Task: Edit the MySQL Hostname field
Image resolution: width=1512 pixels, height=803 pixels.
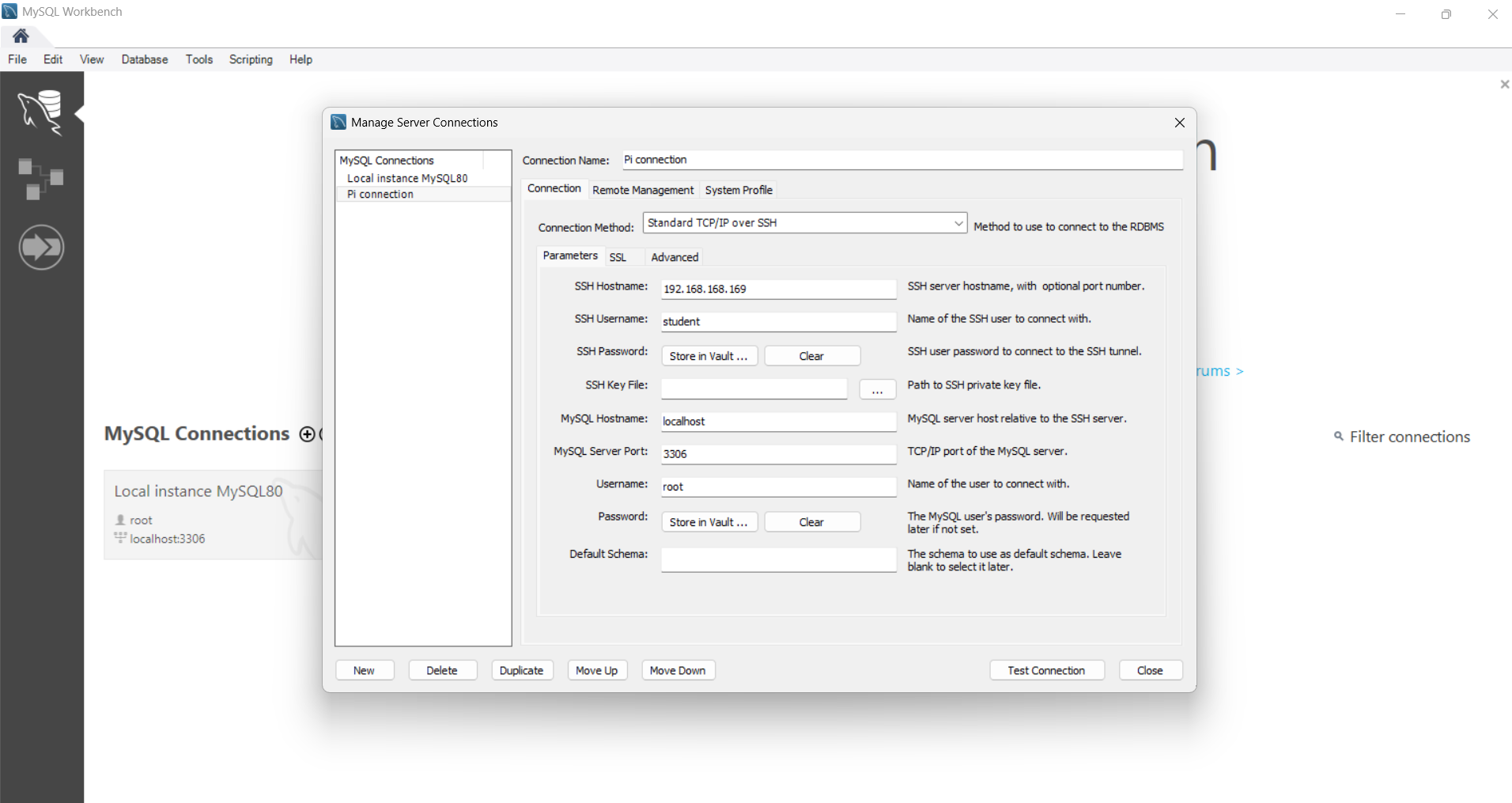Action: point(779,421)
